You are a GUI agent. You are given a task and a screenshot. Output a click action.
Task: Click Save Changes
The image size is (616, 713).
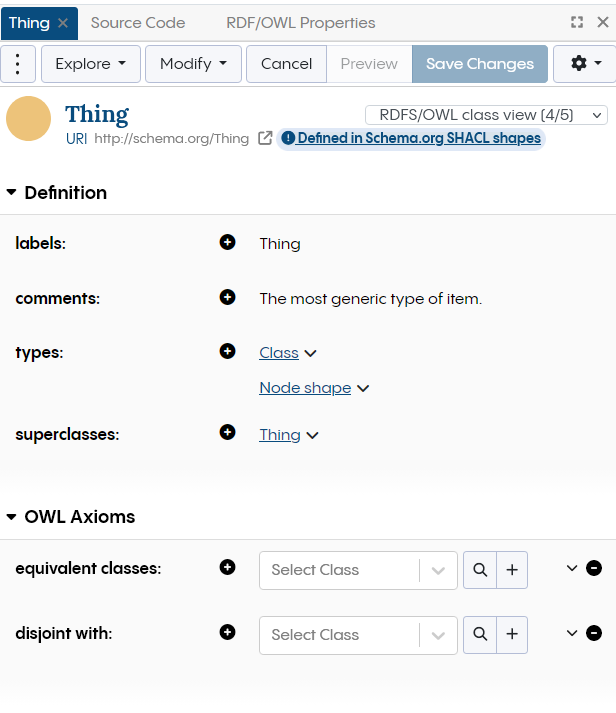[480, 64]
